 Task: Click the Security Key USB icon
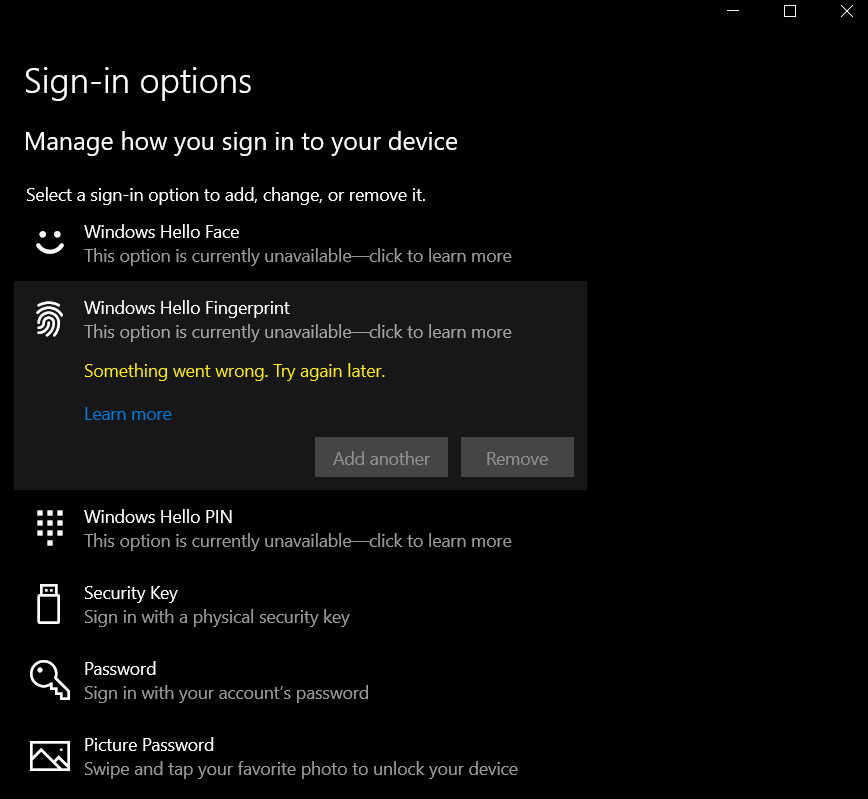[49, 604]
